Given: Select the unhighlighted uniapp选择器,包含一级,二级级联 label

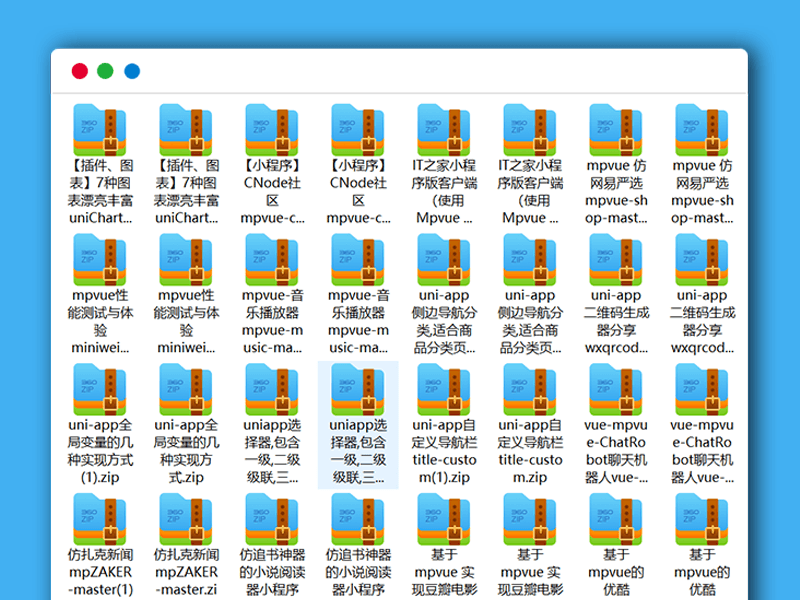Looking at the screenshot, I should 272,451.
